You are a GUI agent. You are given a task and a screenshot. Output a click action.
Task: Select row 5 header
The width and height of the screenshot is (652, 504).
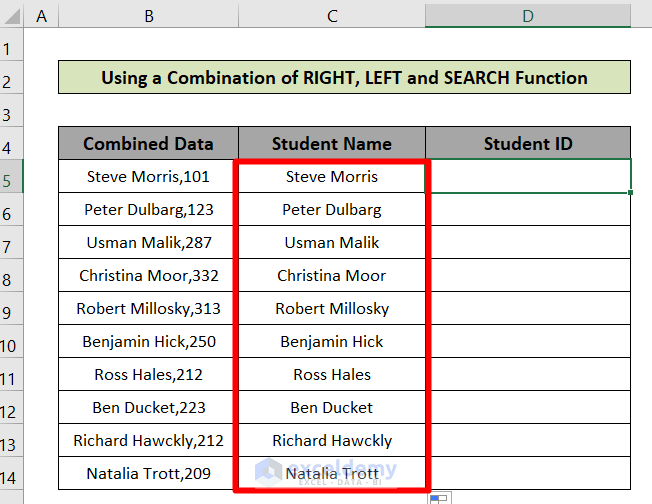coord(12,177)
